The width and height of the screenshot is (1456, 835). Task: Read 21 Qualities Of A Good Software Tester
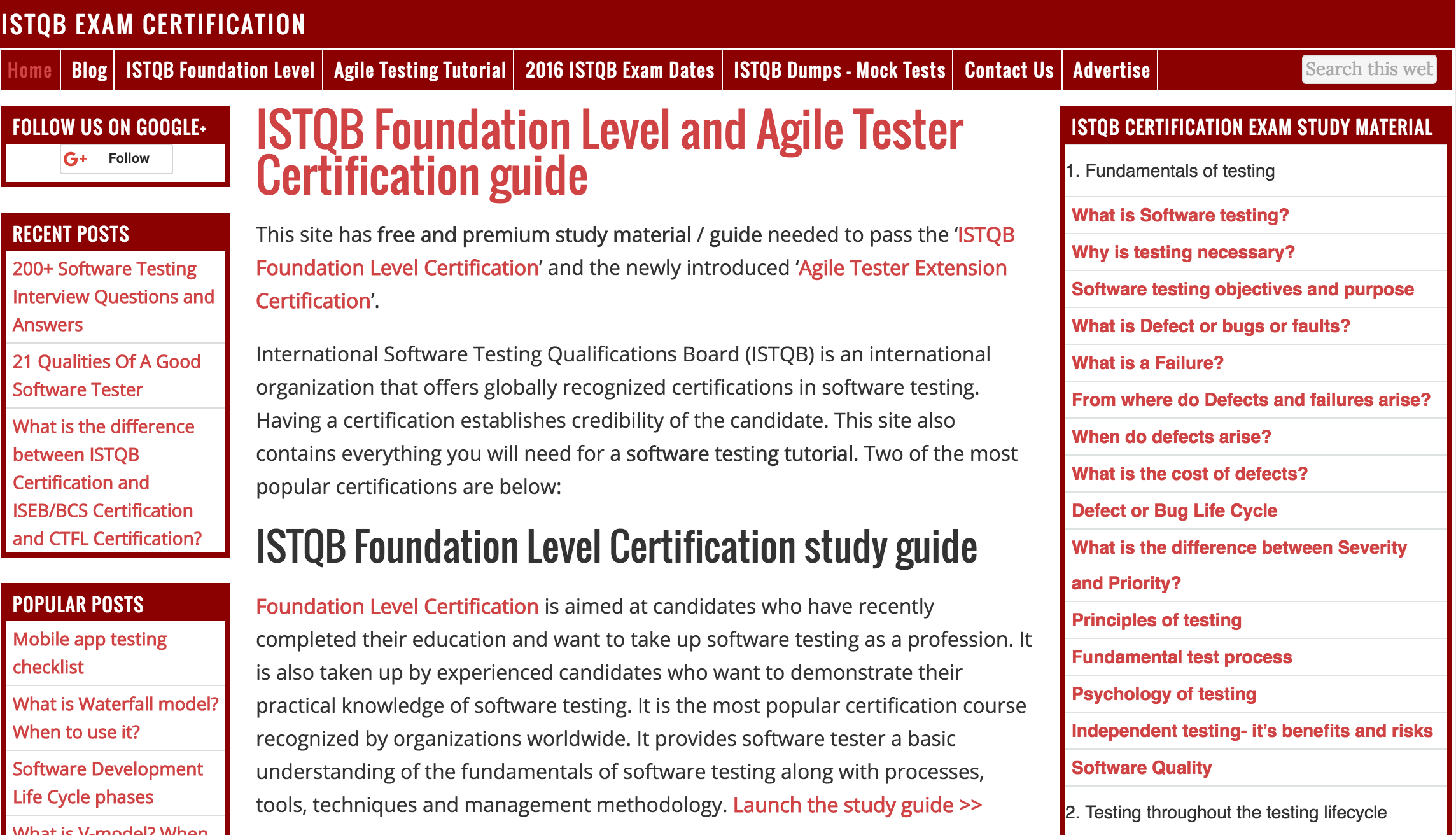(106, 375)
